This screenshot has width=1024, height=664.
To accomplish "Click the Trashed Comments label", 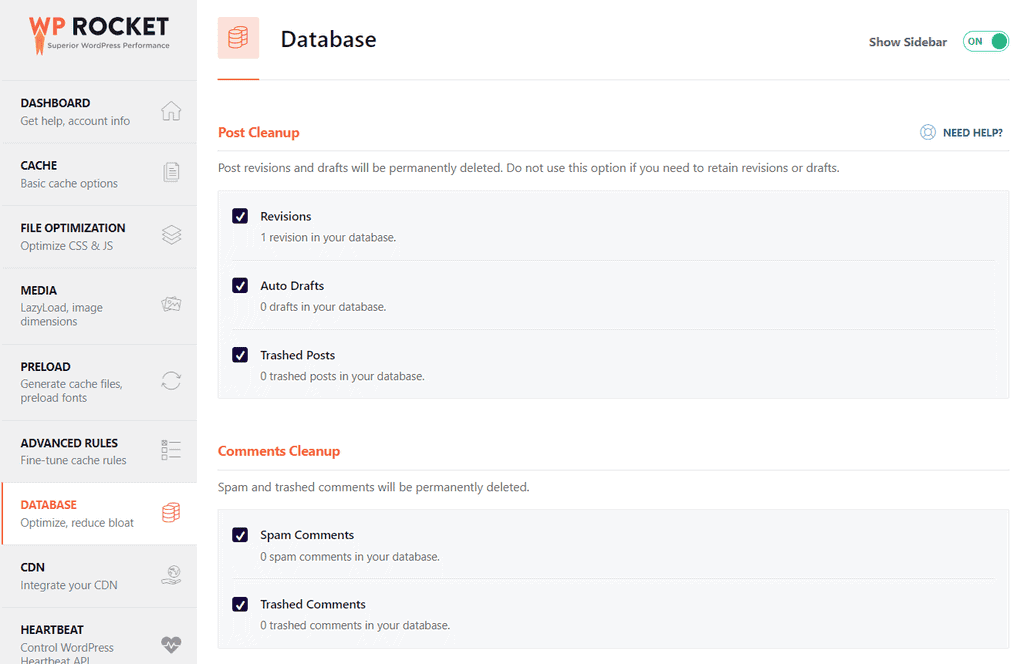I will coord(313,604).
